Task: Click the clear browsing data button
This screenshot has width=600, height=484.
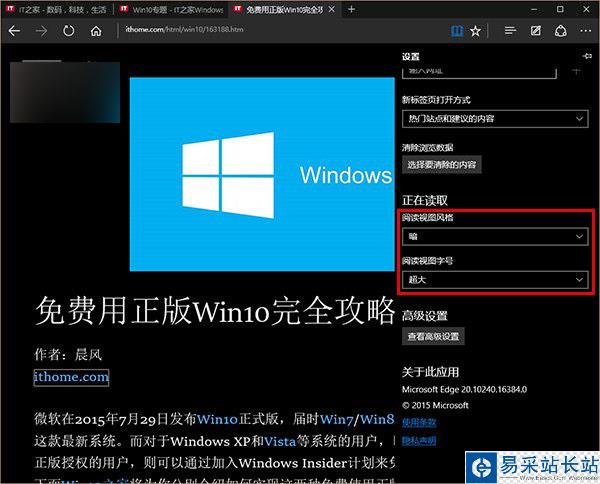Action: click(x=442, y=165)
